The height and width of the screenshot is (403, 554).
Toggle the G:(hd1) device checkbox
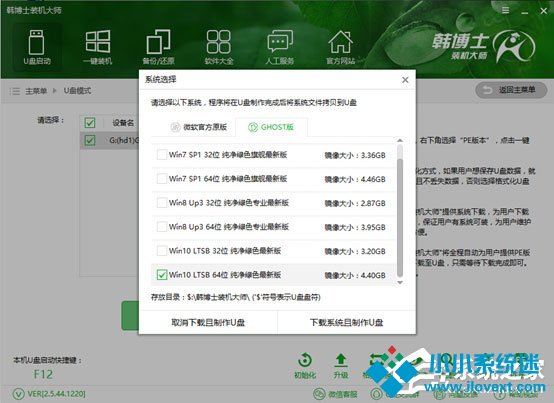pos(90,140)
